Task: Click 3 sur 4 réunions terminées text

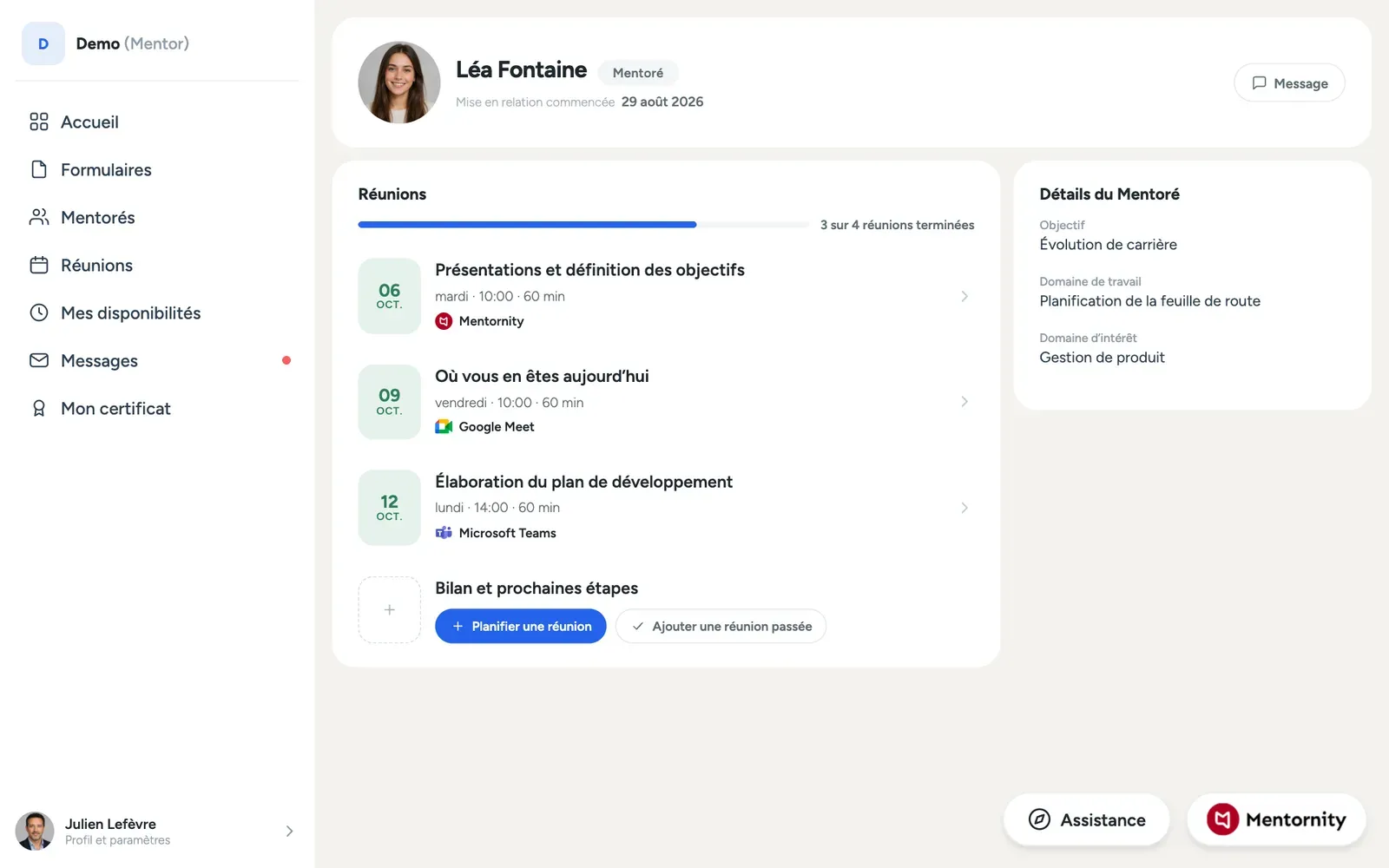Action: [x=898, y=225]
